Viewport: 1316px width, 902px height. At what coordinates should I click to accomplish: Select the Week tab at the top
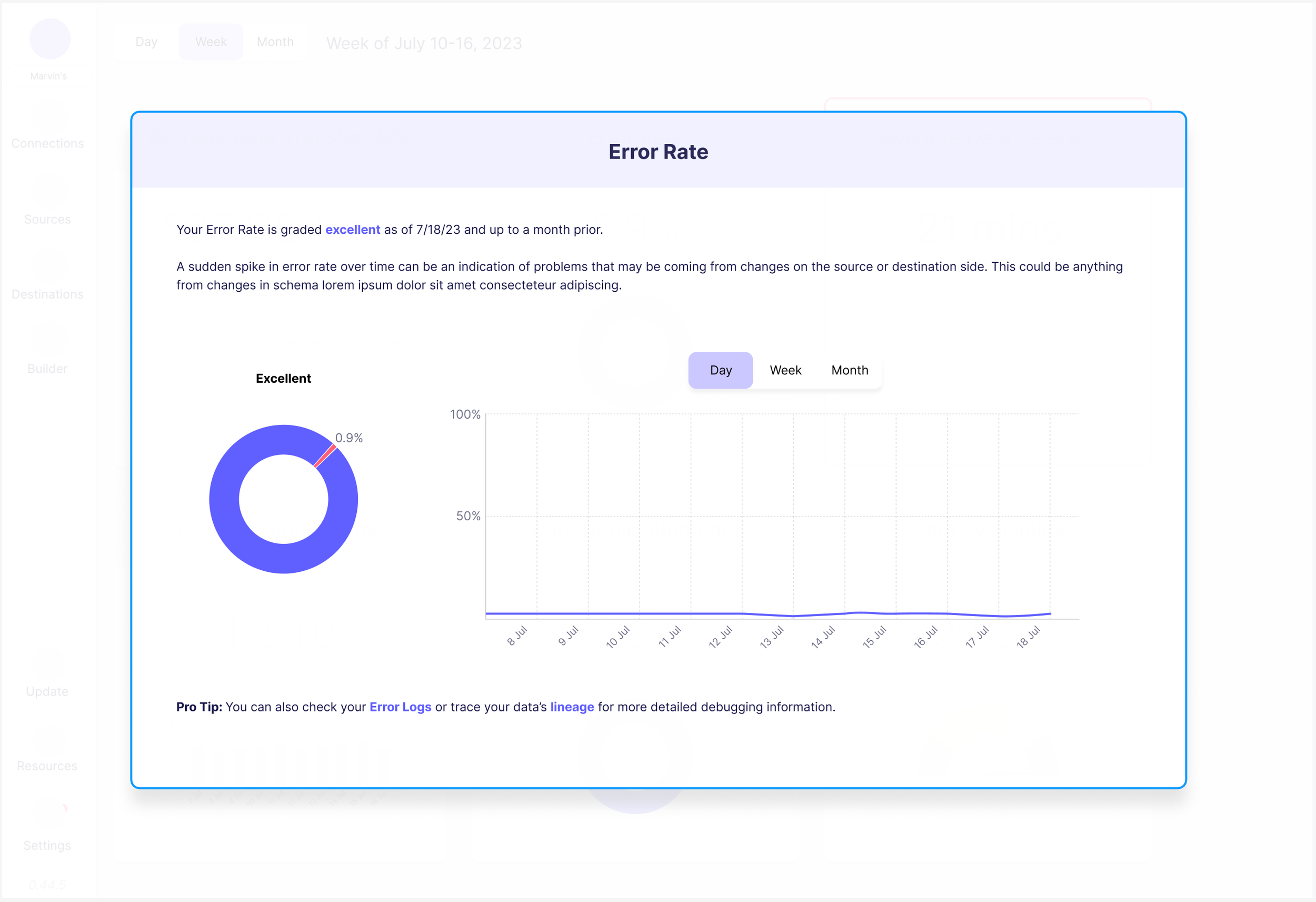point(211,42)
